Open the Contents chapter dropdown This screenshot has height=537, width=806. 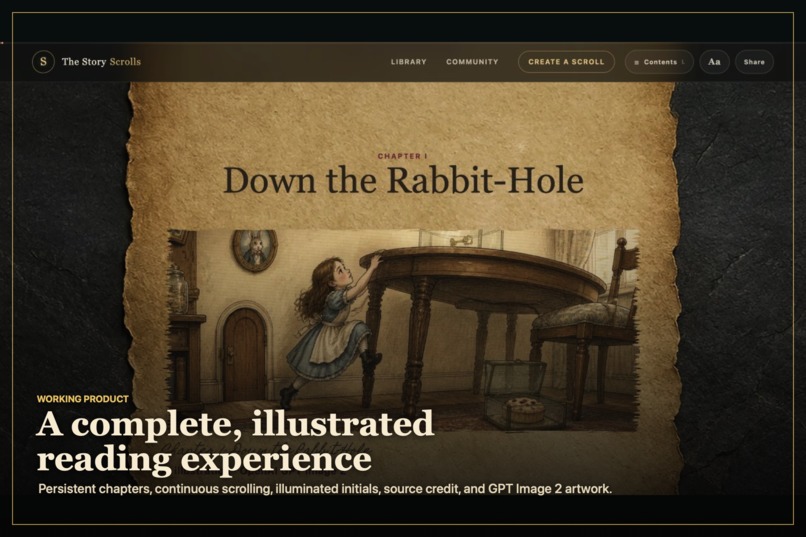click(x=659, y=62)
